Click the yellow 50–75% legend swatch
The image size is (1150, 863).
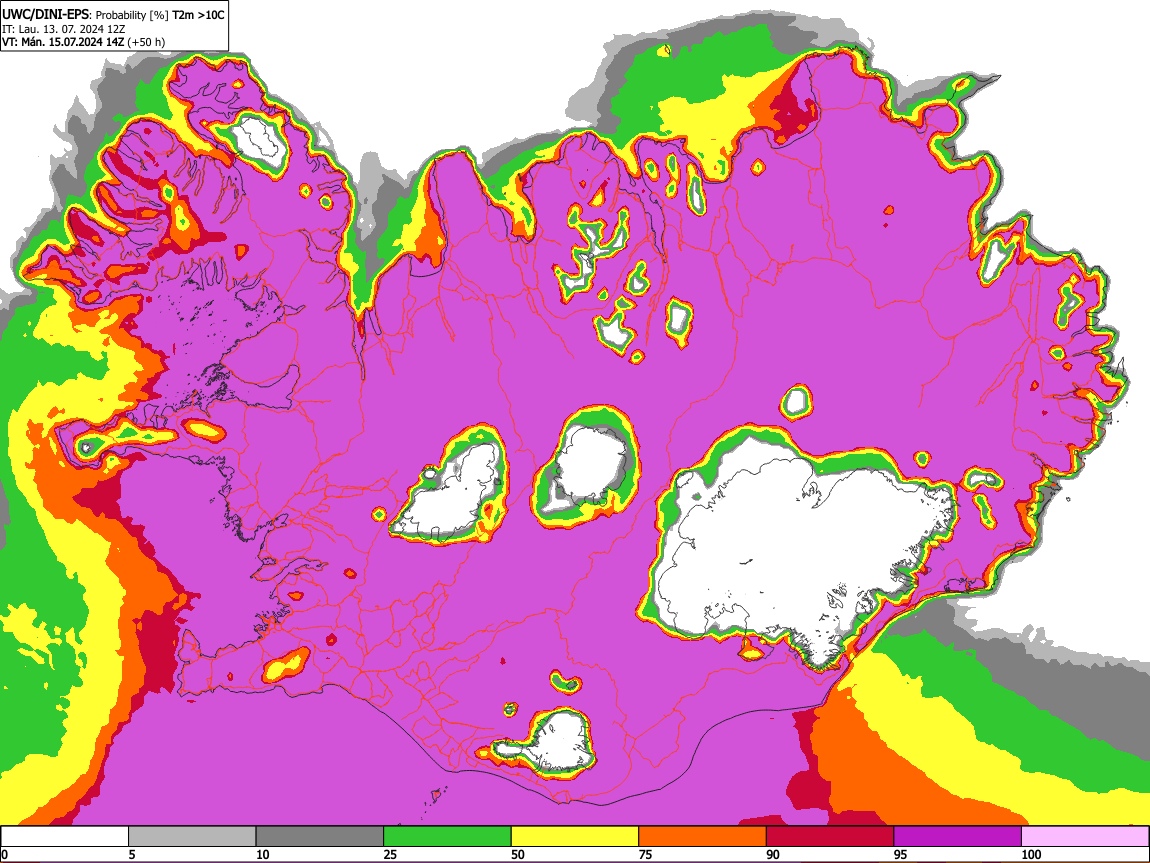pyautogui.click(x=575, y=836)
